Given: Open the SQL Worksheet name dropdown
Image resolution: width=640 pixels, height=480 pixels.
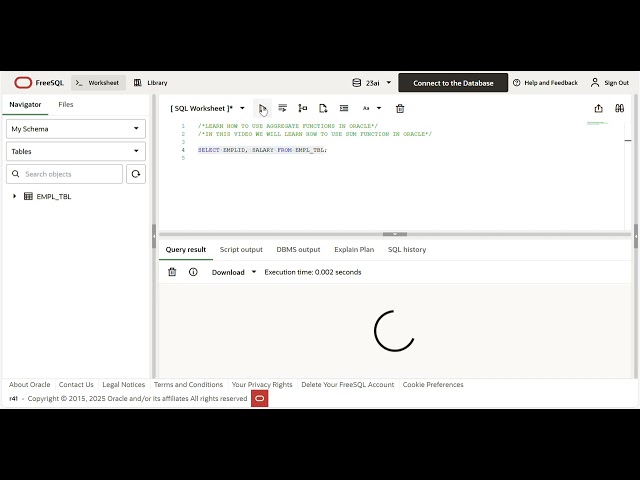Looking at the screenshot, I should pyautogui.click(x=207, y=108).
